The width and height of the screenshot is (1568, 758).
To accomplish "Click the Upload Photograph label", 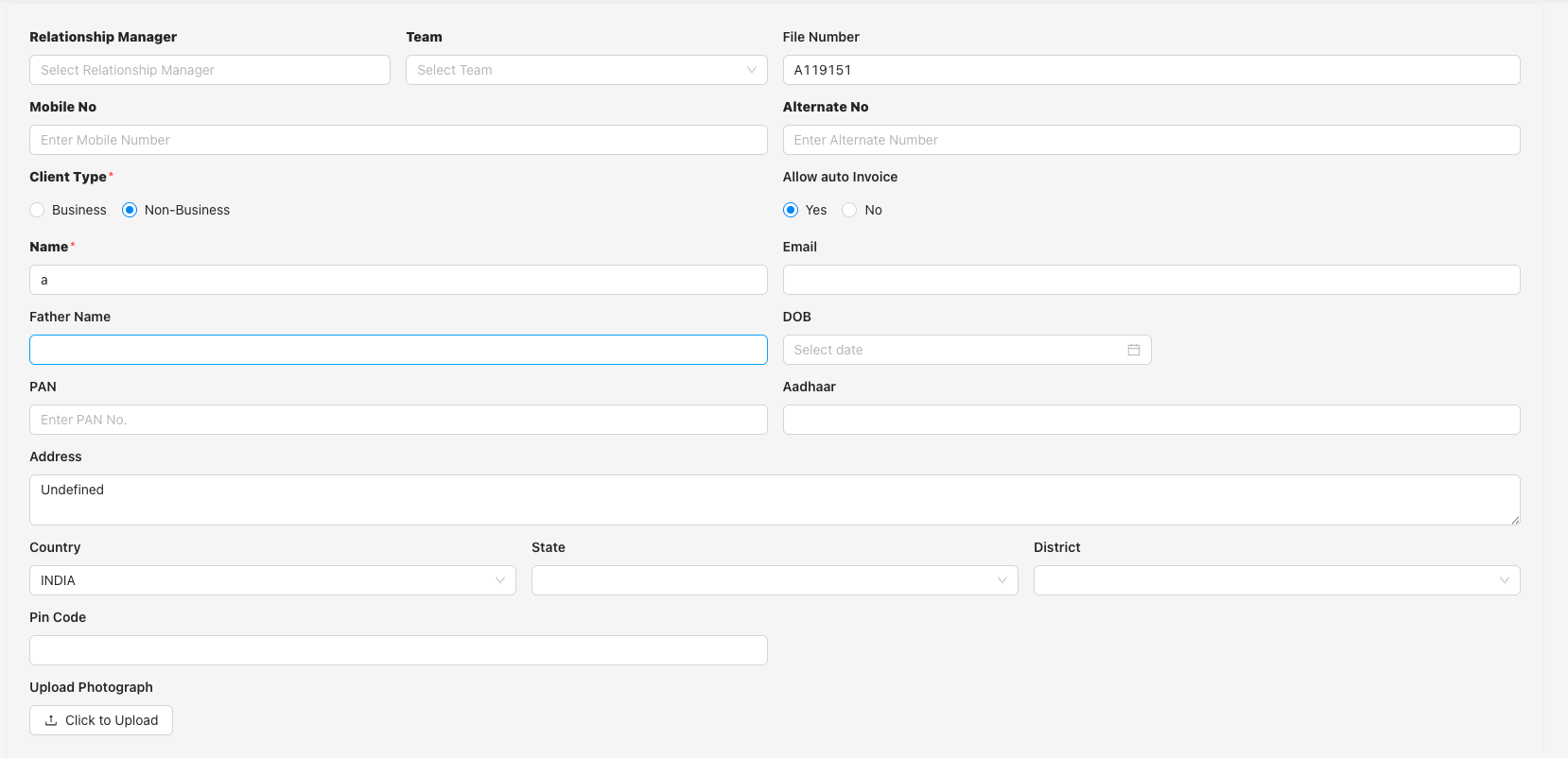I will point(91,687).
